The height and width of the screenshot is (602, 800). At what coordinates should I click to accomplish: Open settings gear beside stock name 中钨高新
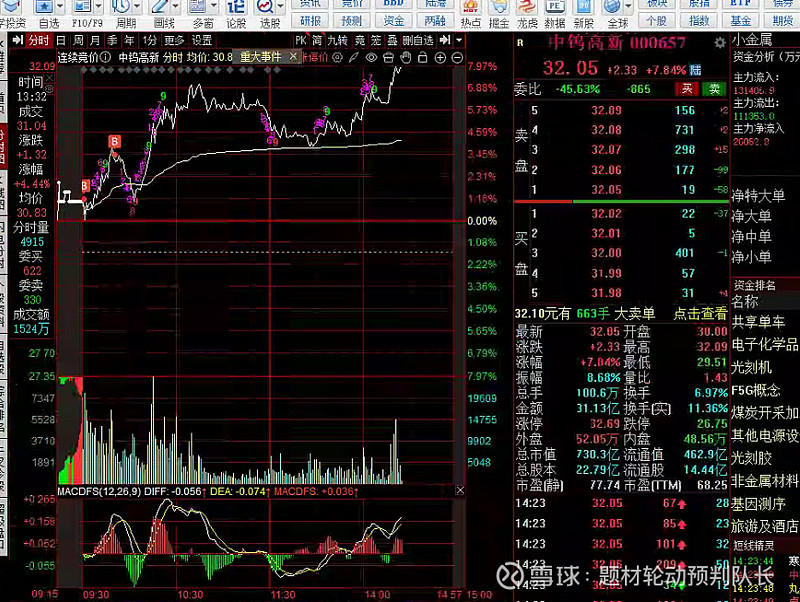pyautogui.click(x=720, y=44)
